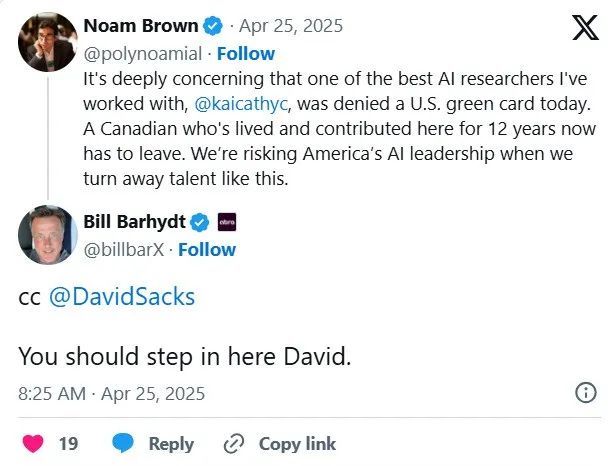Click Bill Barhydt's verified badge
The image size is (615, 466).
click(x=200, y=221)
